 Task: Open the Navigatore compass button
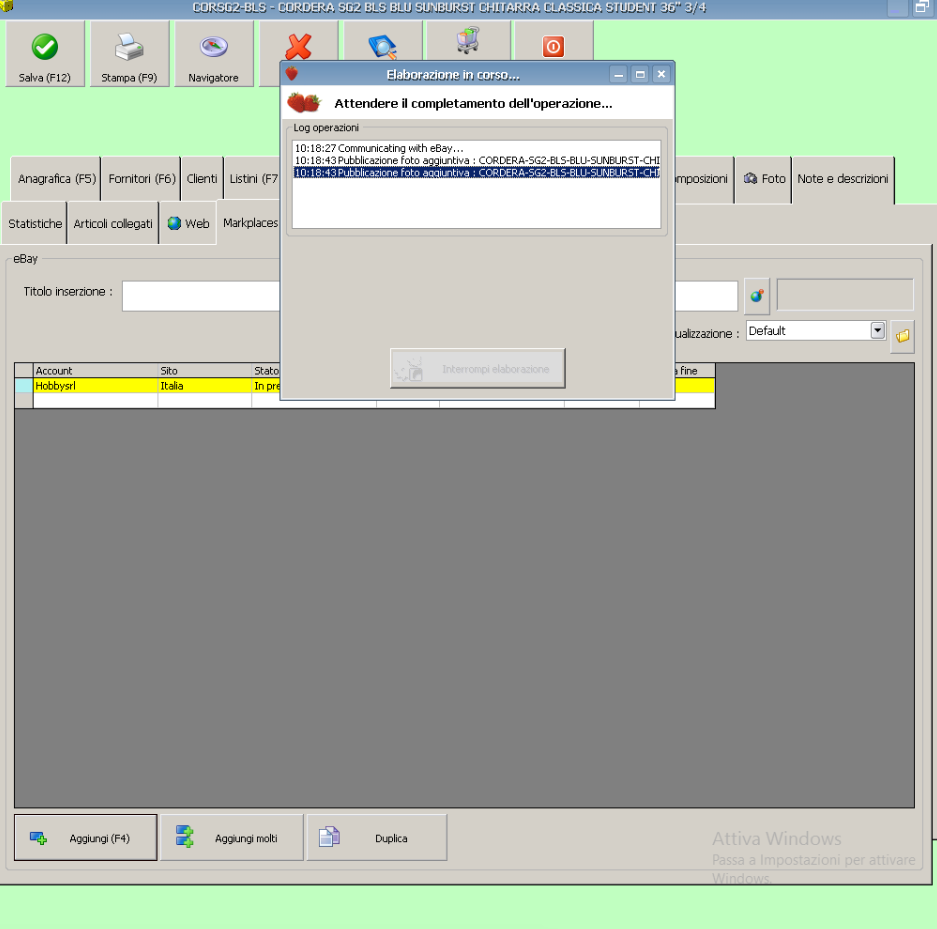pos(213,54)
